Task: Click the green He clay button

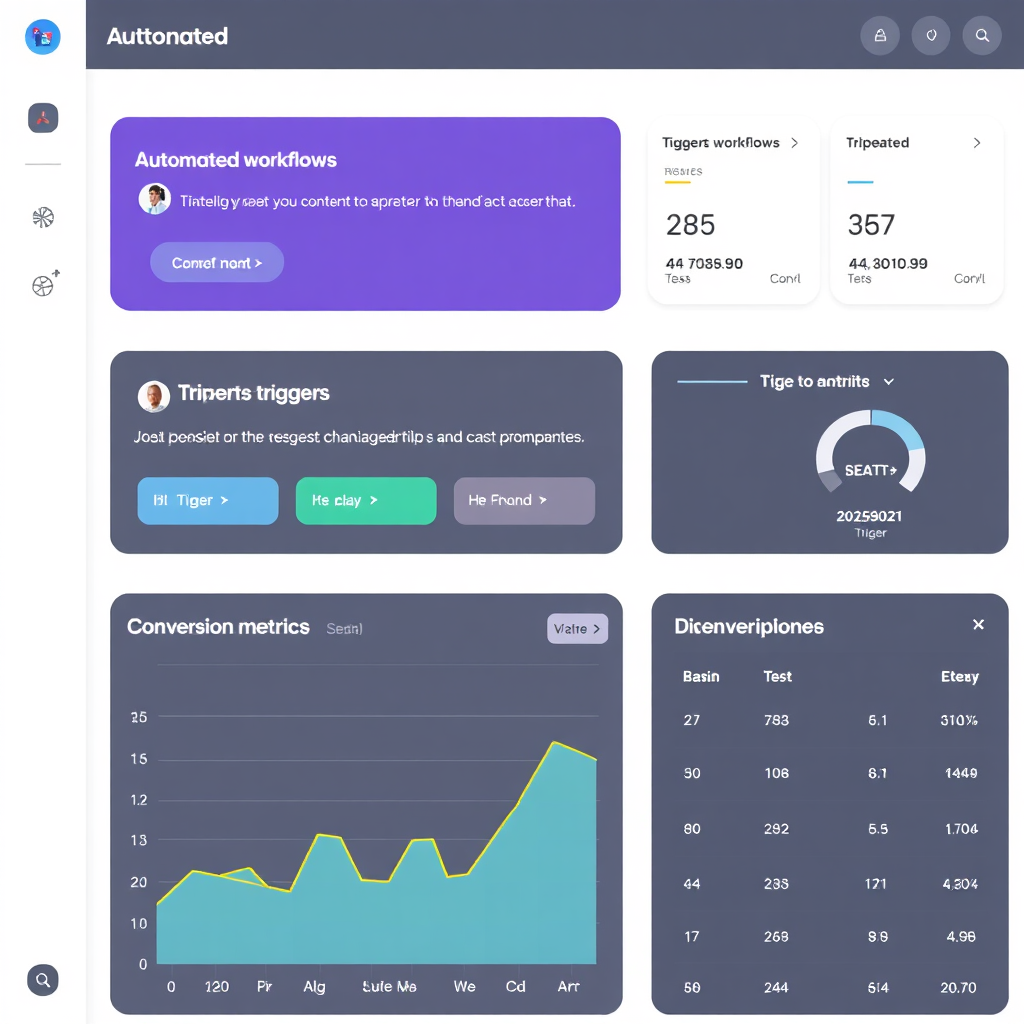Action: (x=366, y=501)
